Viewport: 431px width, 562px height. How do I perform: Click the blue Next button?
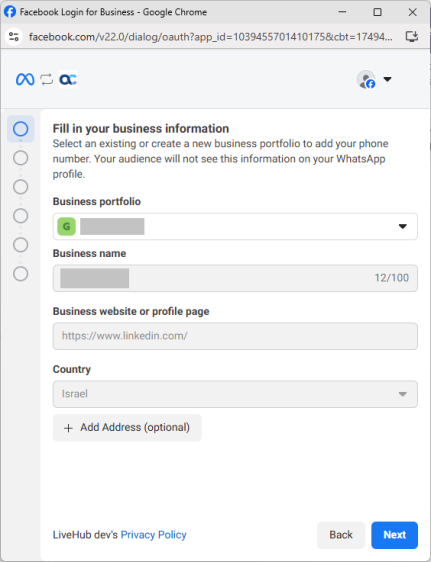[x=394, y=535]
